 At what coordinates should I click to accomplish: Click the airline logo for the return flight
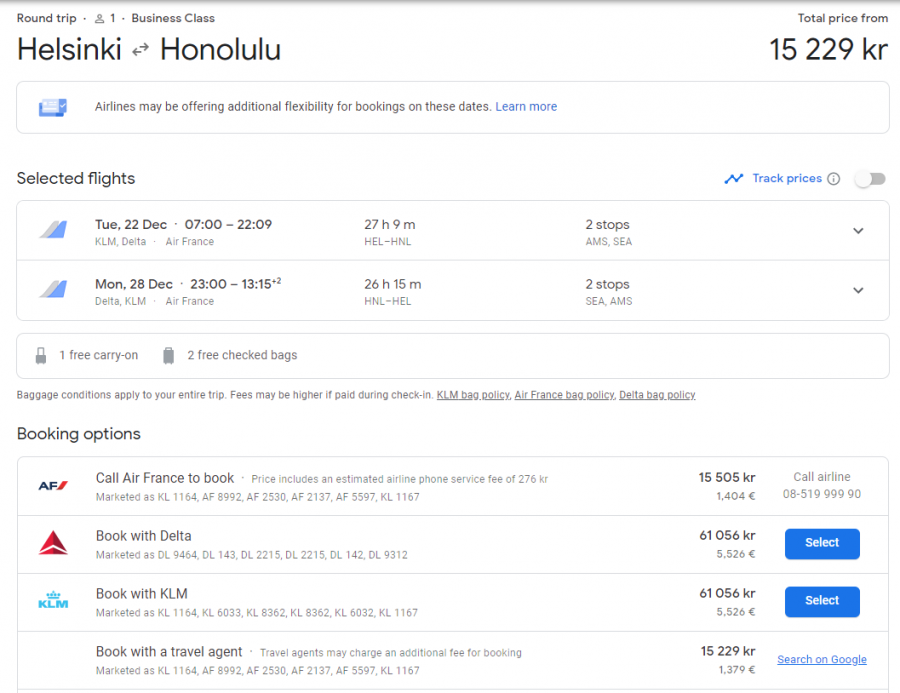53,289
